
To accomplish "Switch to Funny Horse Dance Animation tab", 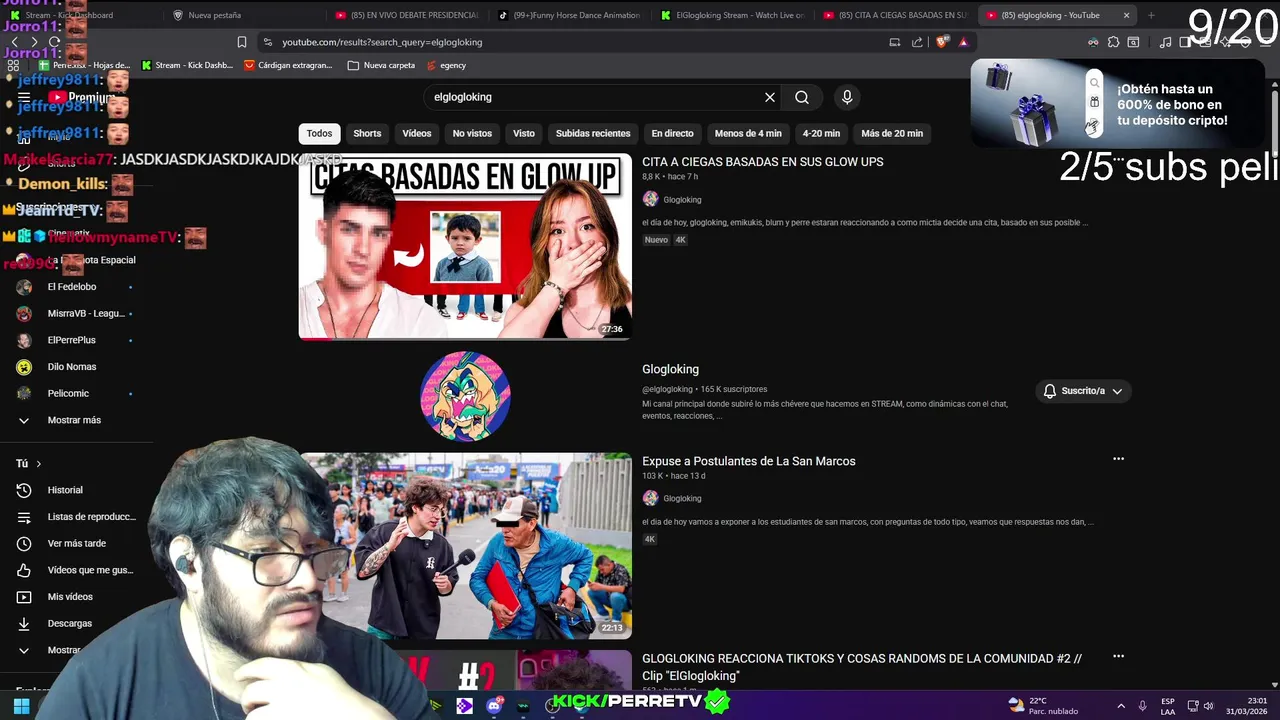I will (568, 15).
